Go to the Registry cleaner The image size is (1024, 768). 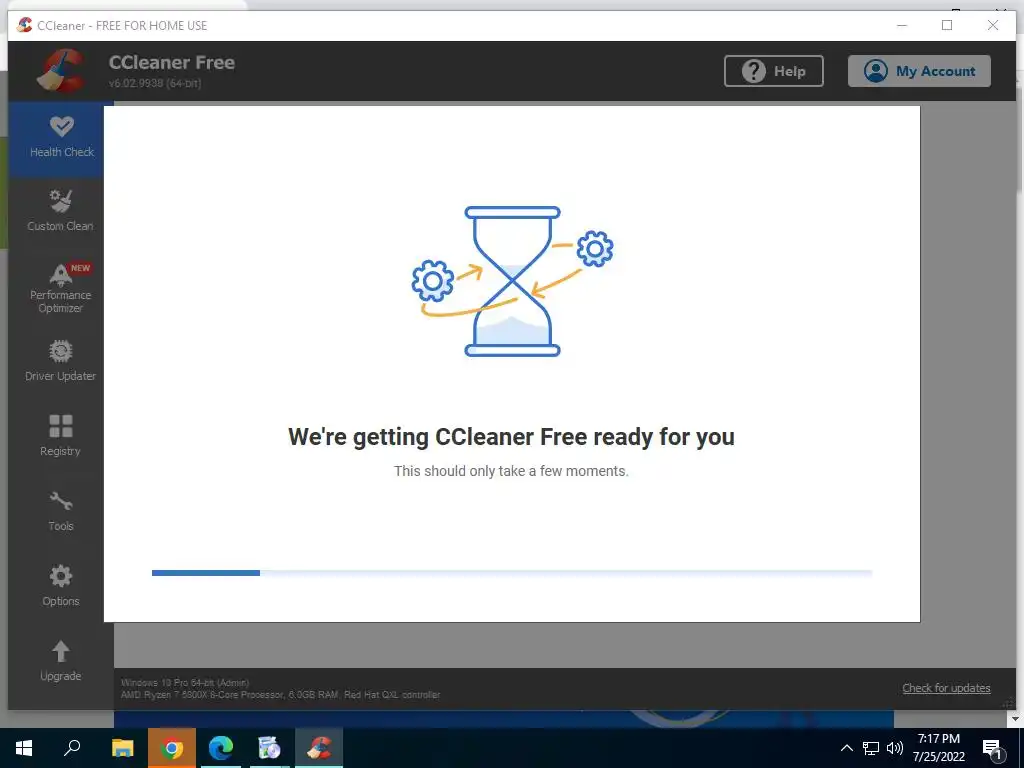pos(60,436)
